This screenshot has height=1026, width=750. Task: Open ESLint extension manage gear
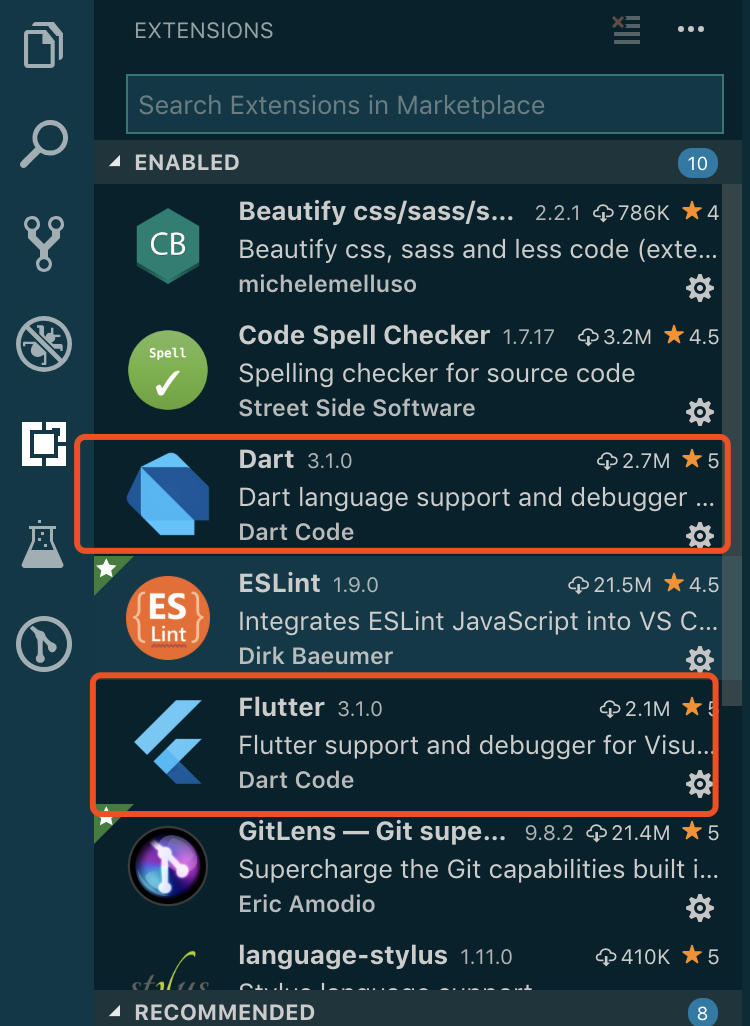click(699, 659)
